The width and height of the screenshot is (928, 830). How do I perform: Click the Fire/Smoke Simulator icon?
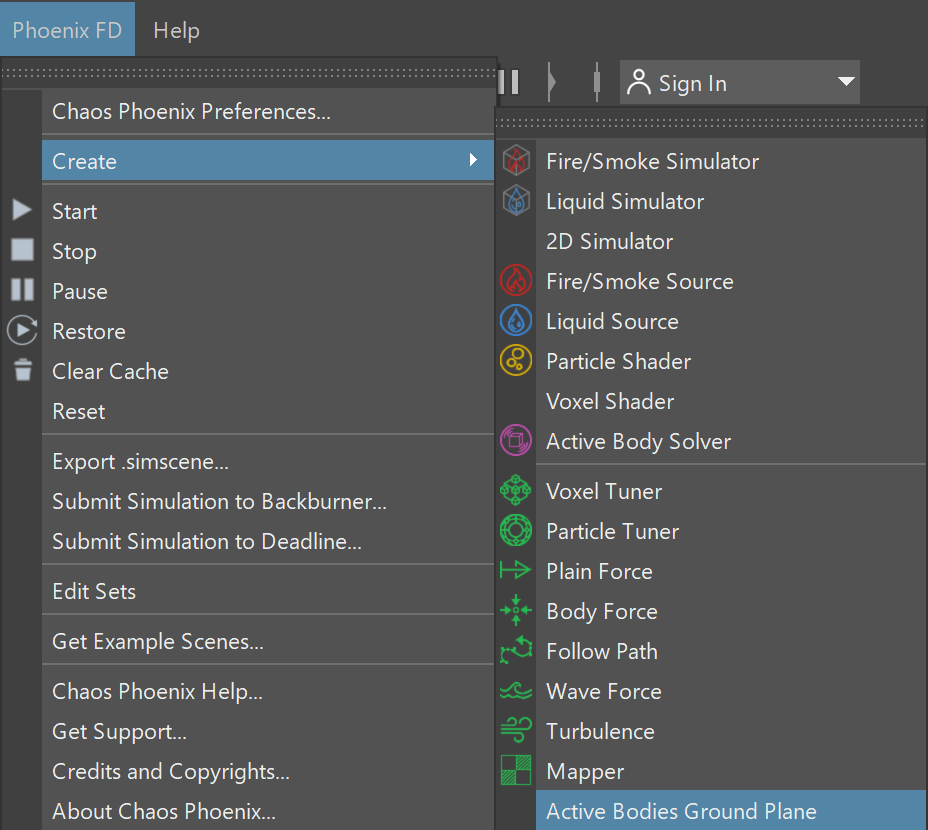click(x=516, y=160)
